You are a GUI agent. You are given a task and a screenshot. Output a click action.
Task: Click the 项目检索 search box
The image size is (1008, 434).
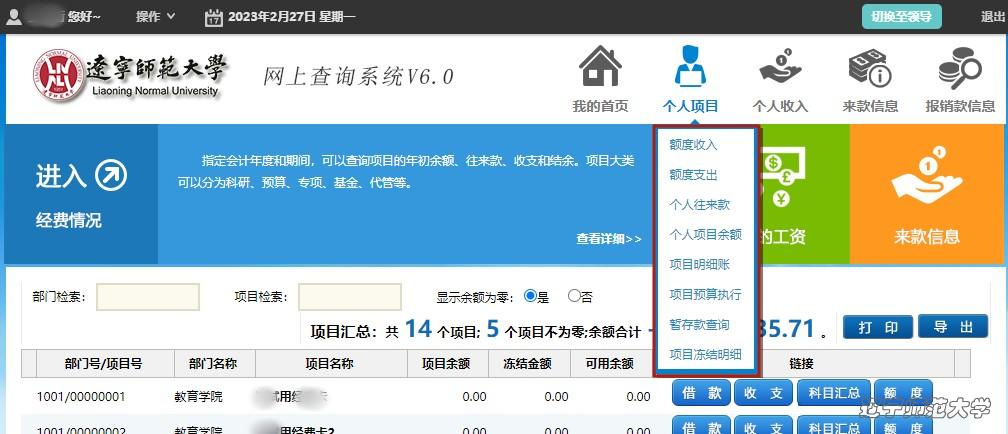(350, 297)
